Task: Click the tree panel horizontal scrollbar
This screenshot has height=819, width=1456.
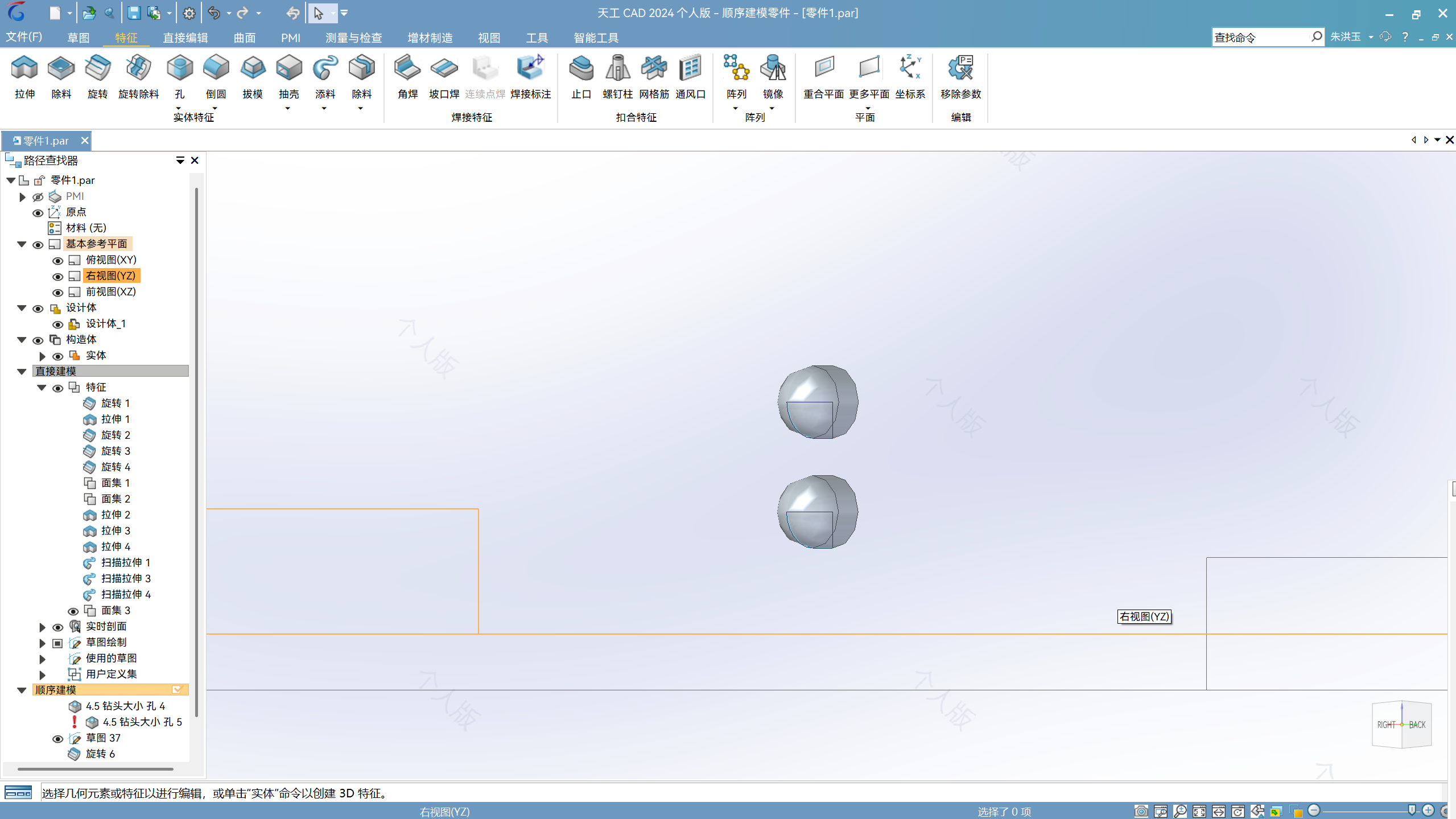Action: pos(95,769)
